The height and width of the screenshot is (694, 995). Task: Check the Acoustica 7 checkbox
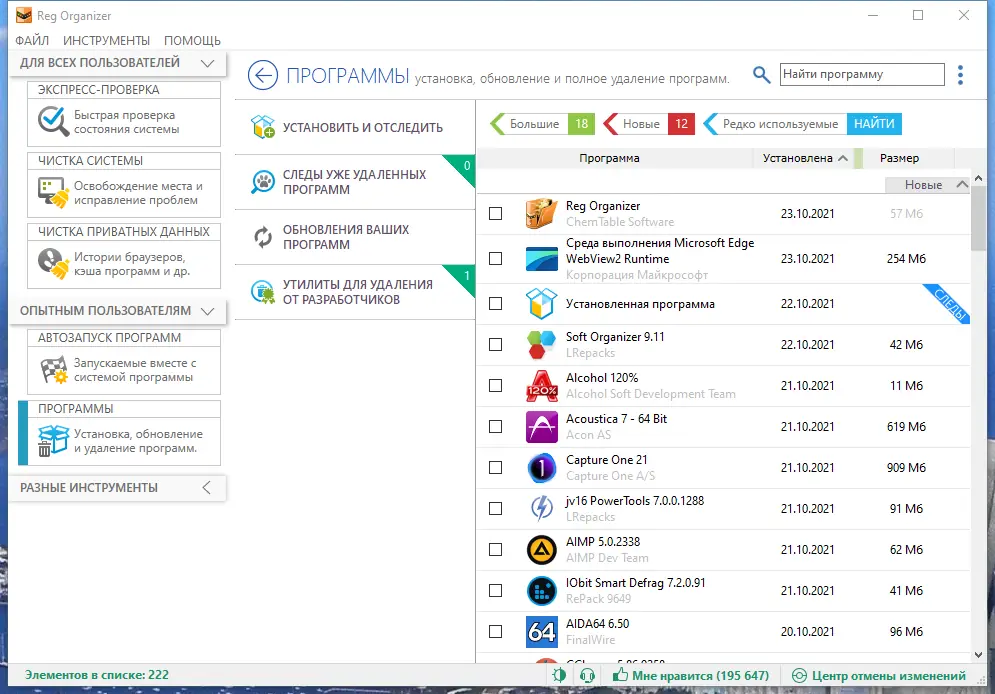point(496,426)
